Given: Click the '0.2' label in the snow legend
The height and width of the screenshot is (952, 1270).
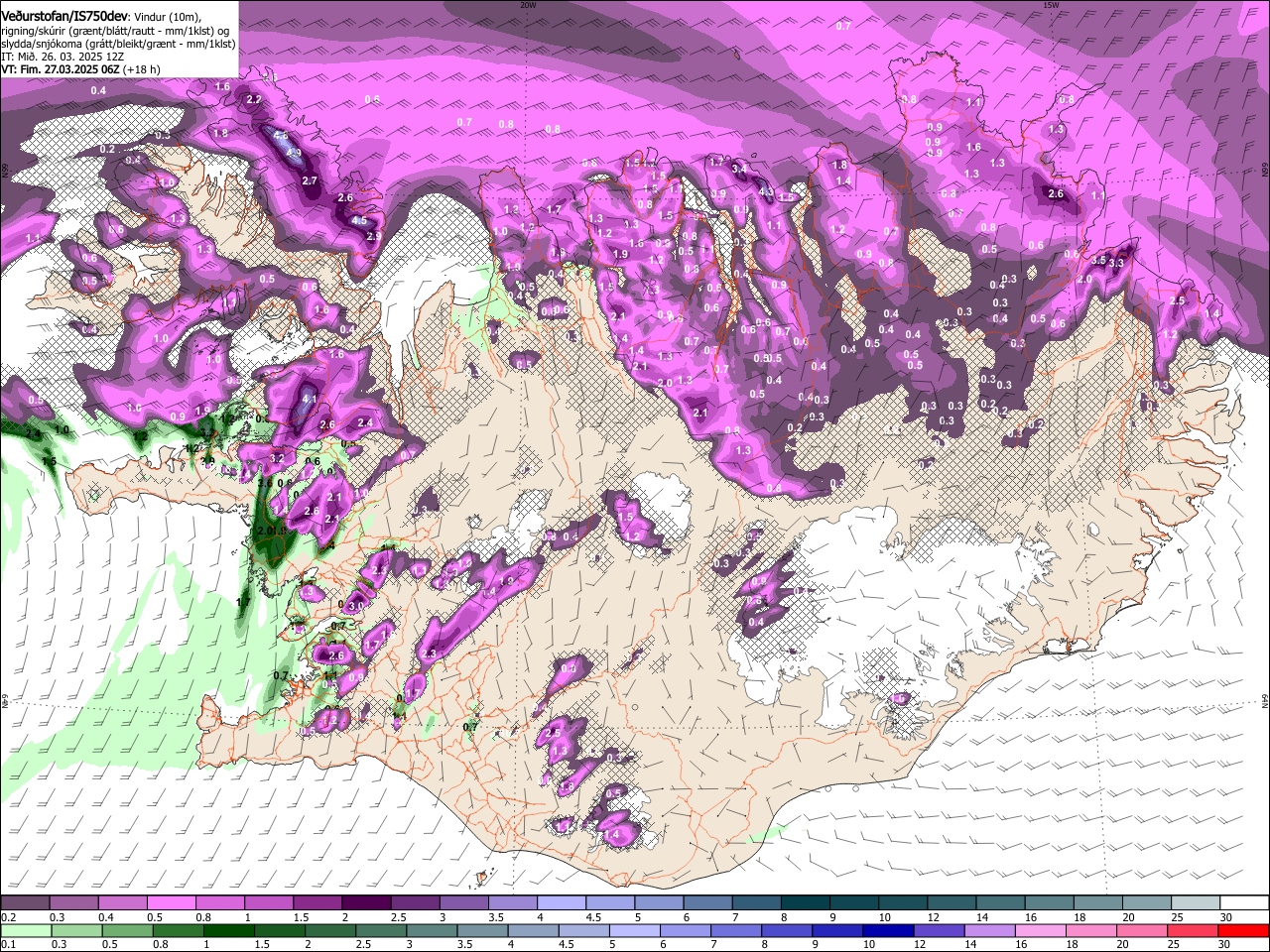Looking at the screenshot, I should [7, 917].
